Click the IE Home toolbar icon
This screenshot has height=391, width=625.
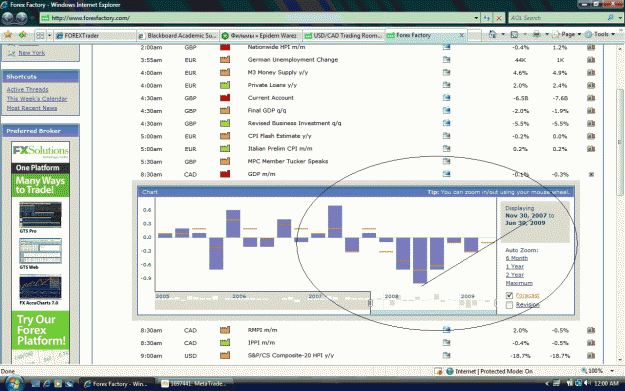click(493, 35)
